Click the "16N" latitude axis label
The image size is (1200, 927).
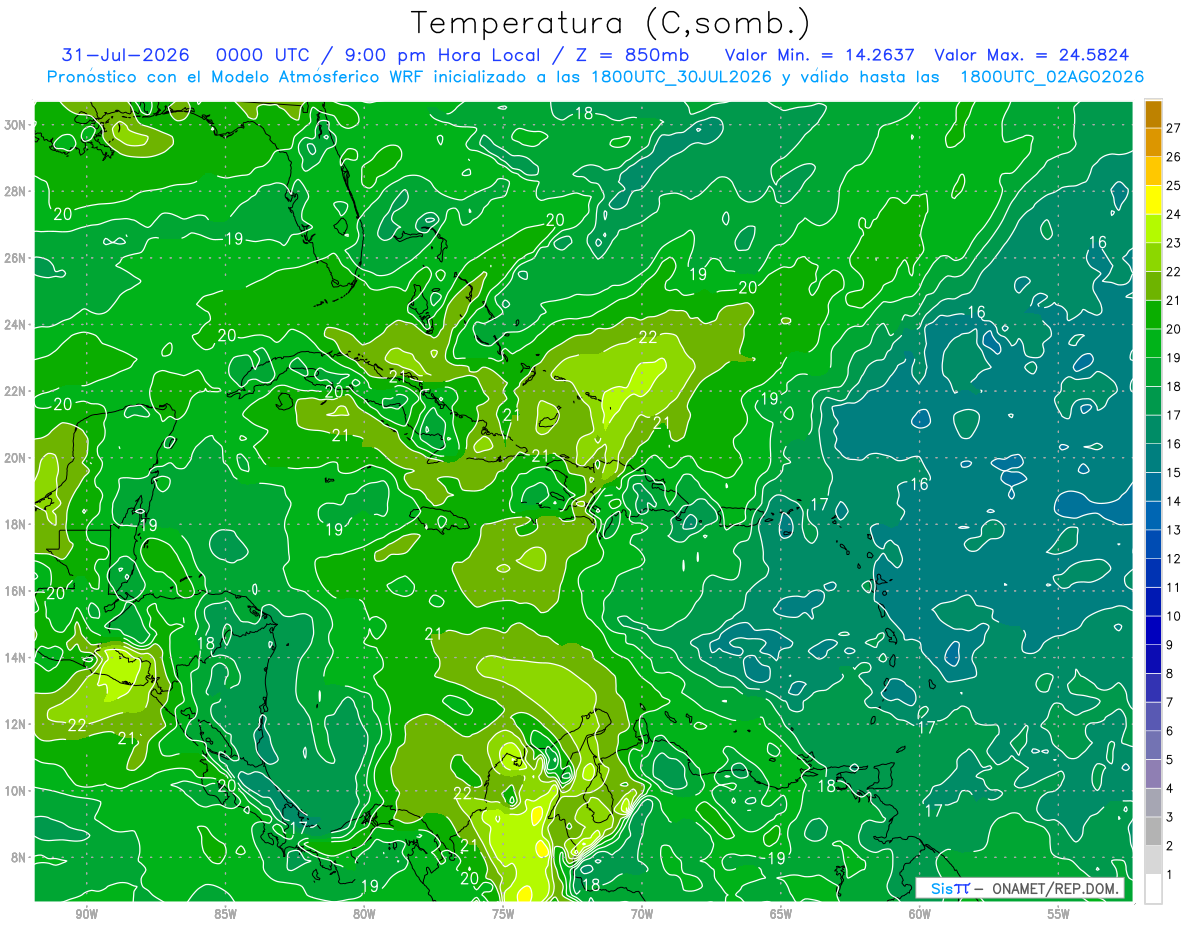16,591
